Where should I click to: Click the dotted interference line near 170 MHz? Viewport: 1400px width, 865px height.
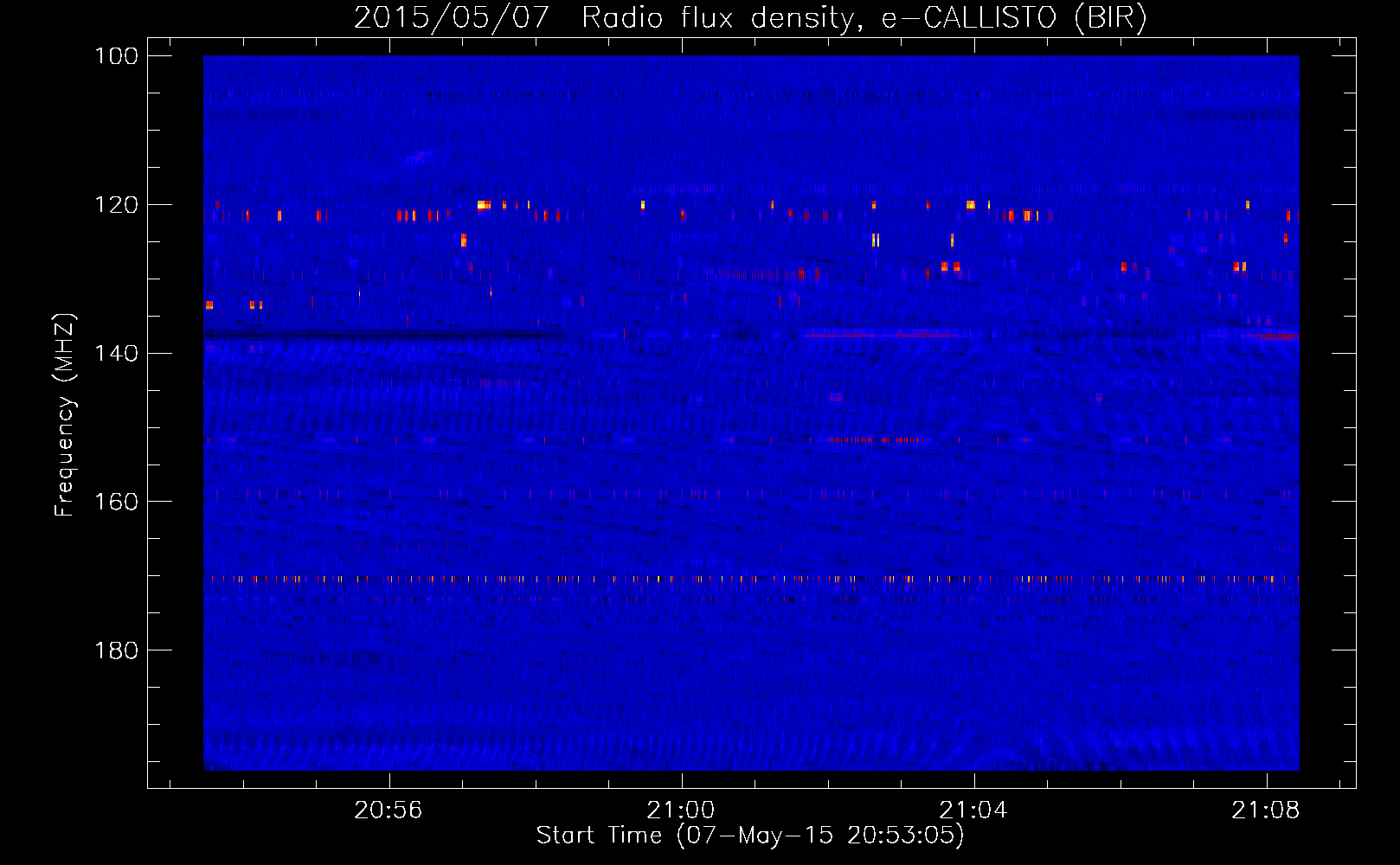pos(751,579)
